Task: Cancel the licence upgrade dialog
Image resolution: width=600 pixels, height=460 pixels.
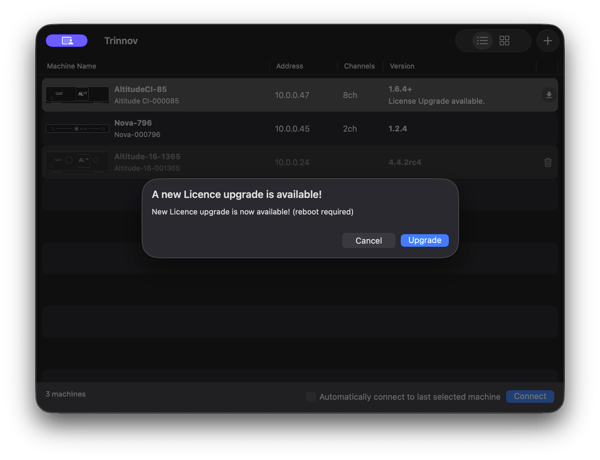Action: [368, 241]
